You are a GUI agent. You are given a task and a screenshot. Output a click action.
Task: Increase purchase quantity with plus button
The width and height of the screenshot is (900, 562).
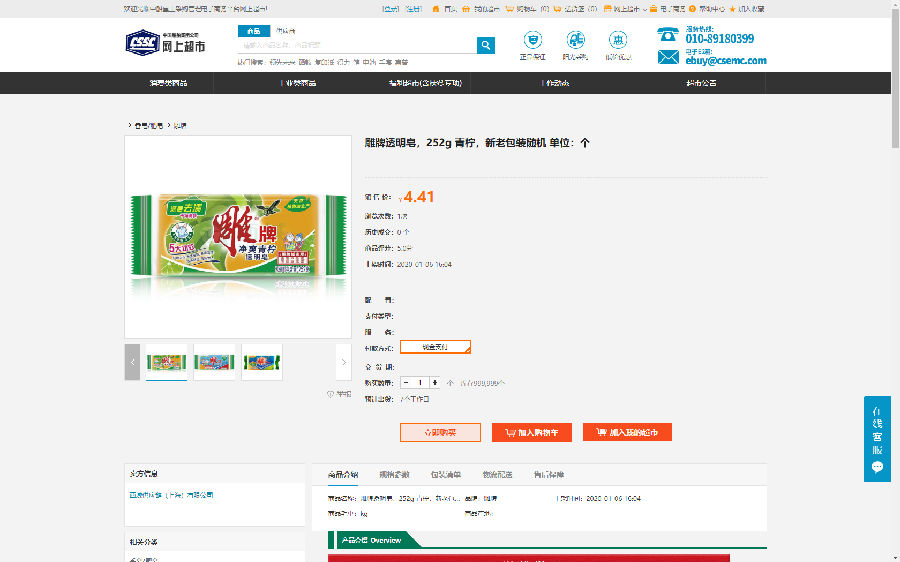(x=435, y=382)
